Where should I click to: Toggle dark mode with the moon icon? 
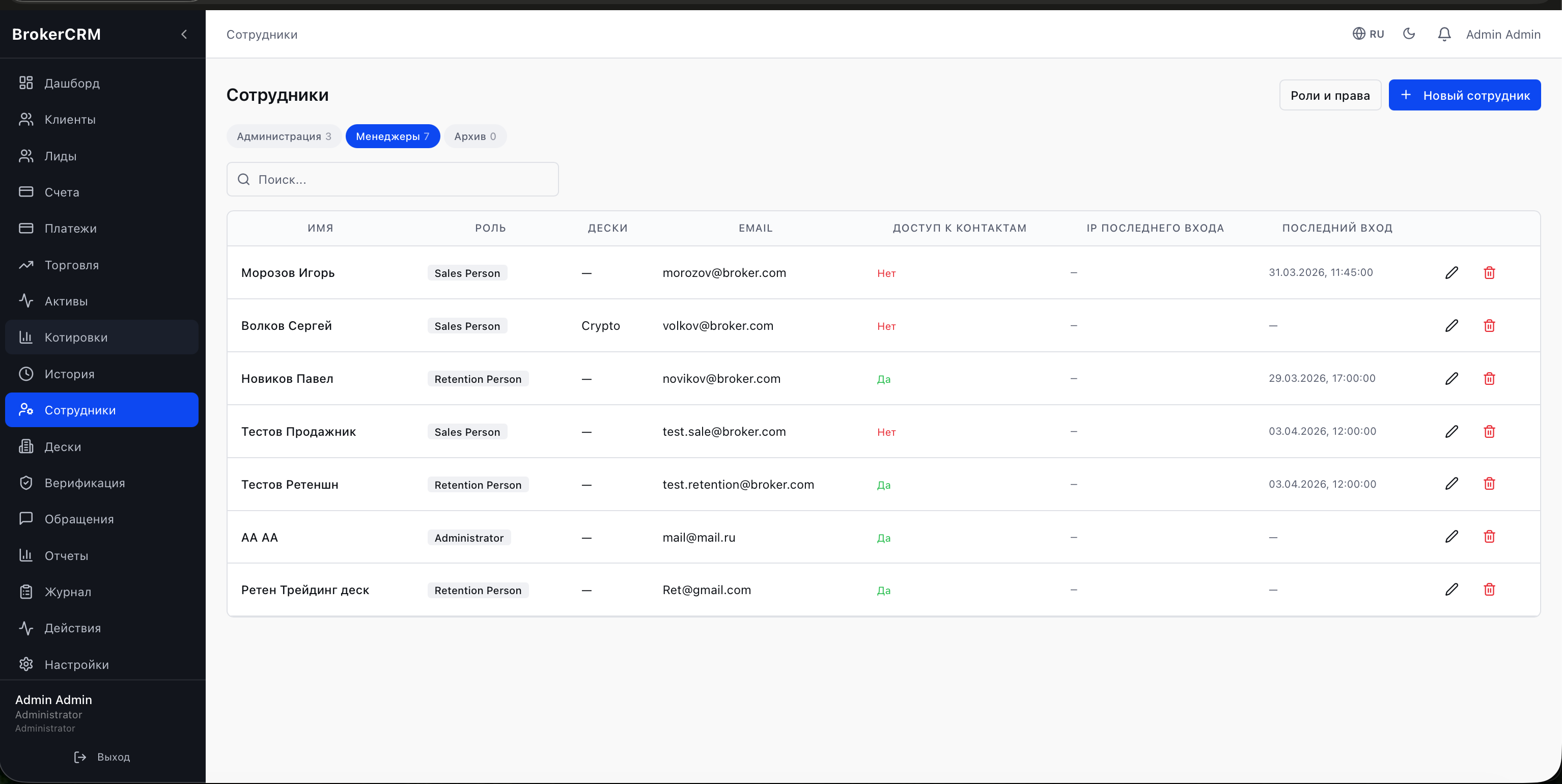click(x=1409, y=34)
